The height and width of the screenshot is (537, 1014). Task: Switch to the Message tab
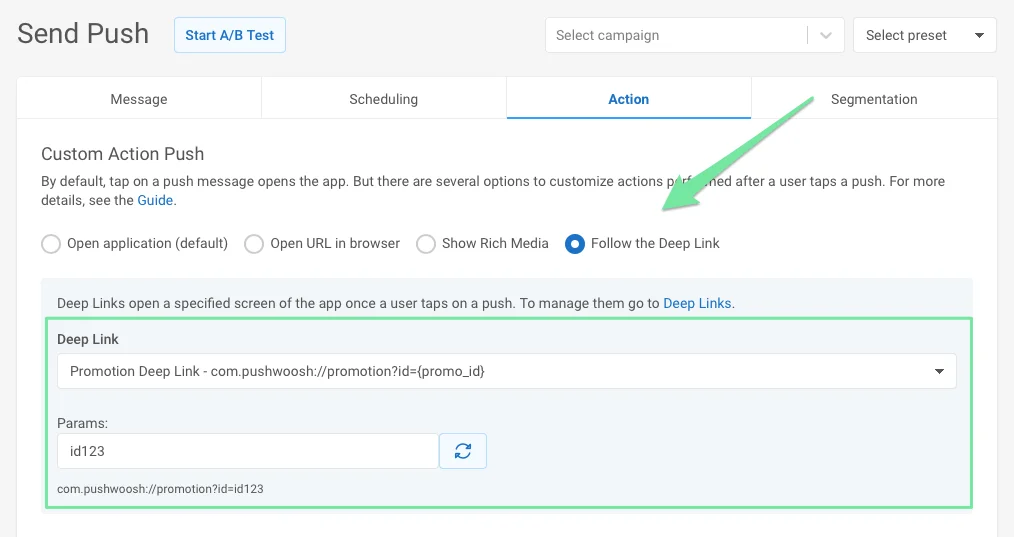point(139,99)
